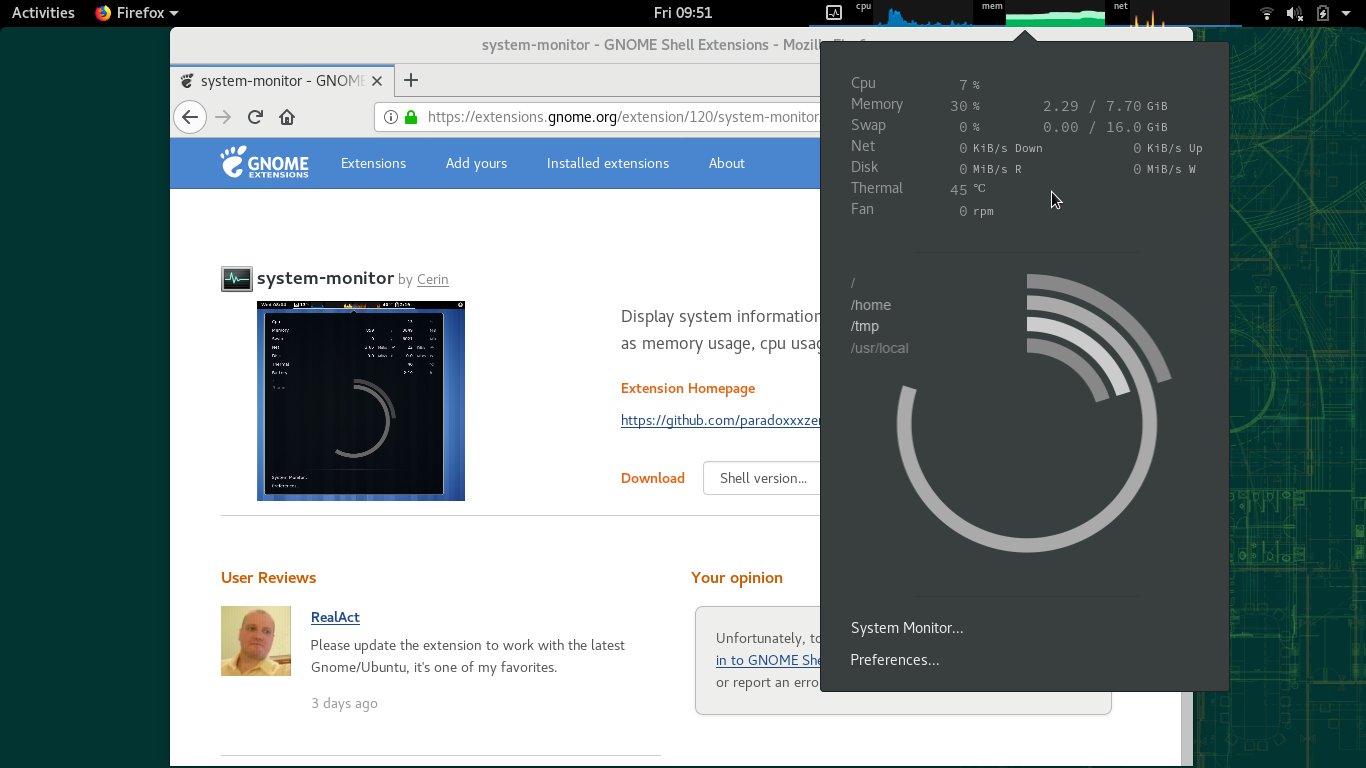This screenshot has width=1366, height=768.
Task: Expand the system menu arrow in the top bar
Action: (1346, 13)
